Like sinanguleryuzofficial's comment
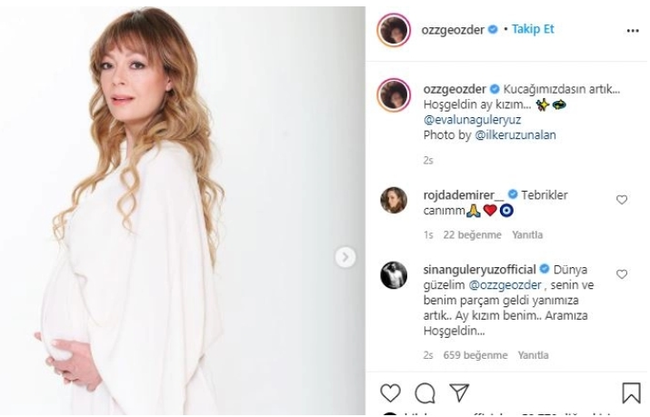 622,274
